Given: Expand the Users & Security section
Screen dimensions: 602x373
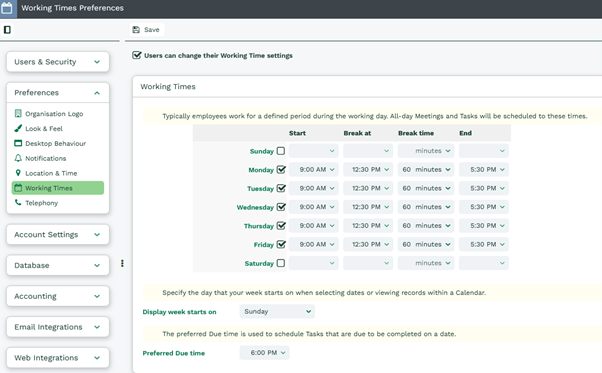Looking at the screenshot, I should (58, 62).
